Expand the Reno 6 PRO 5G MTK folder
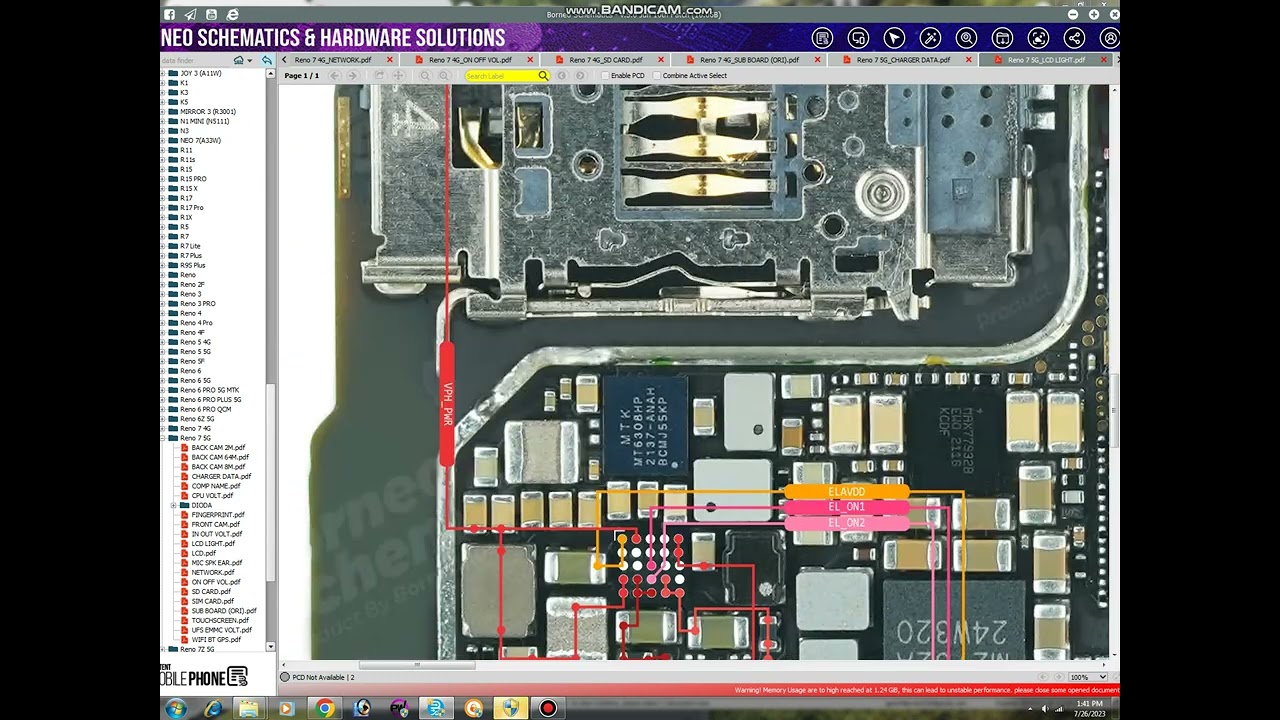This screenshot has width=1280, height=720. (x=163, y=390)
